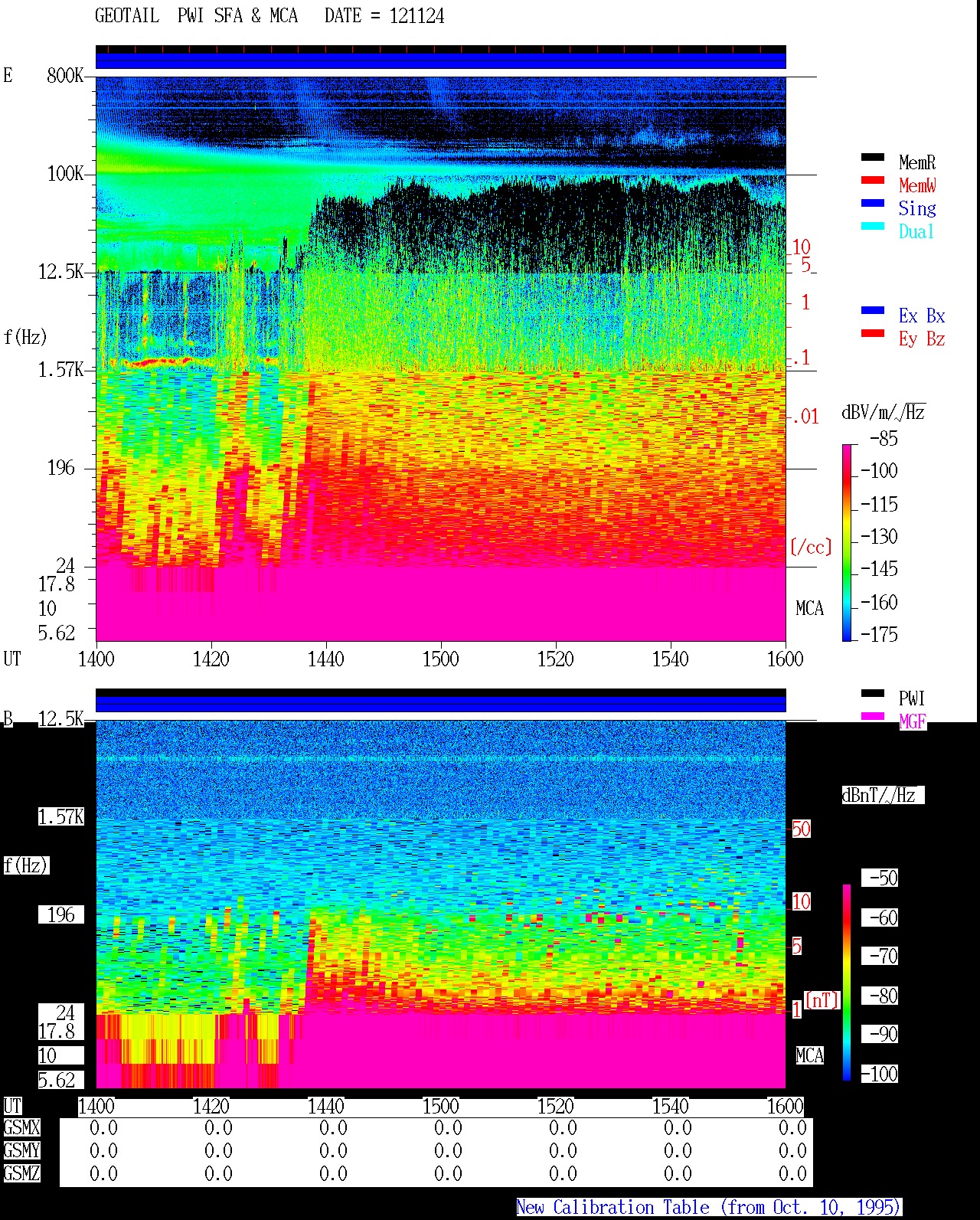Click the 'MemW' legend label

tap(917, 185)
